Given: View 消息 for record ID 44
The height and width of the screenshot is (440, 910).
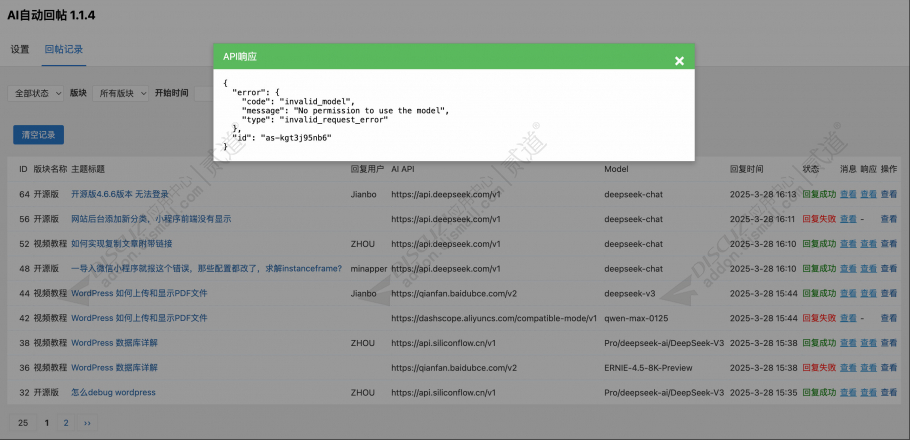Looking at the screenshot, I should pos(848,293).
